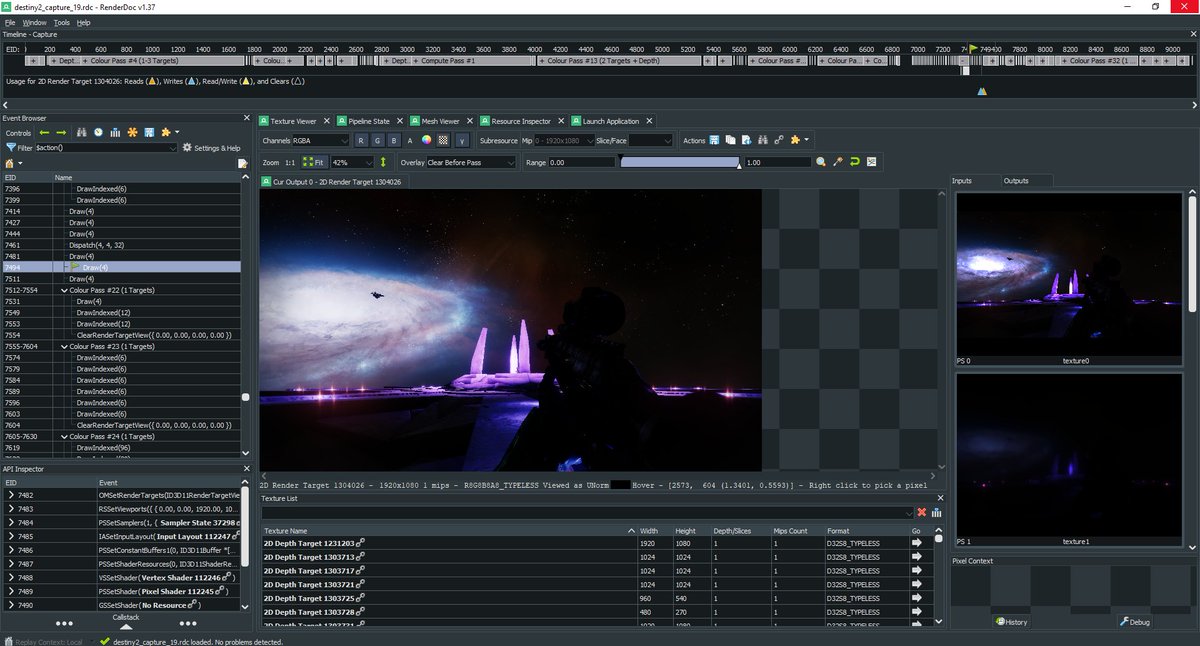Click the range color picker wand icon
This screenshot has height=646, width=1200.
pyautogui.click(x=838, y=161)
